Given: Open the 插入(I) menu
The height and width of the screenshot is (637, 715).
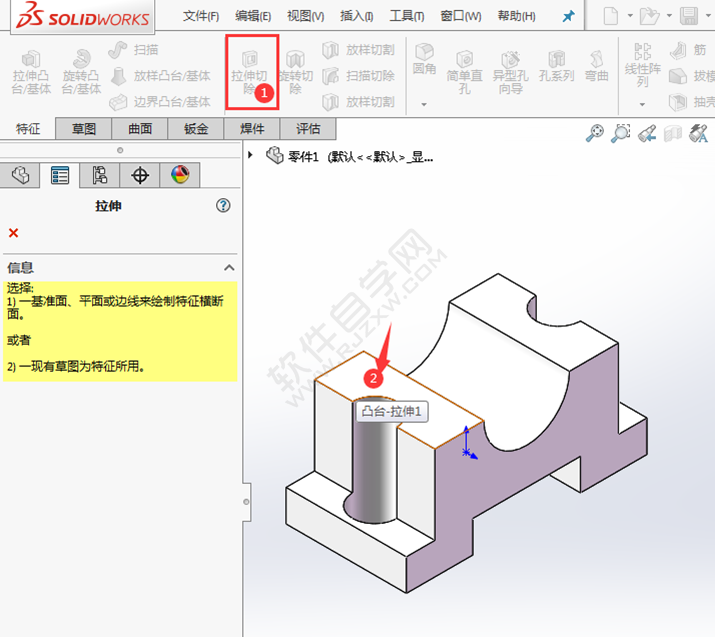Looking at the screenshot, I should point(357,16).
